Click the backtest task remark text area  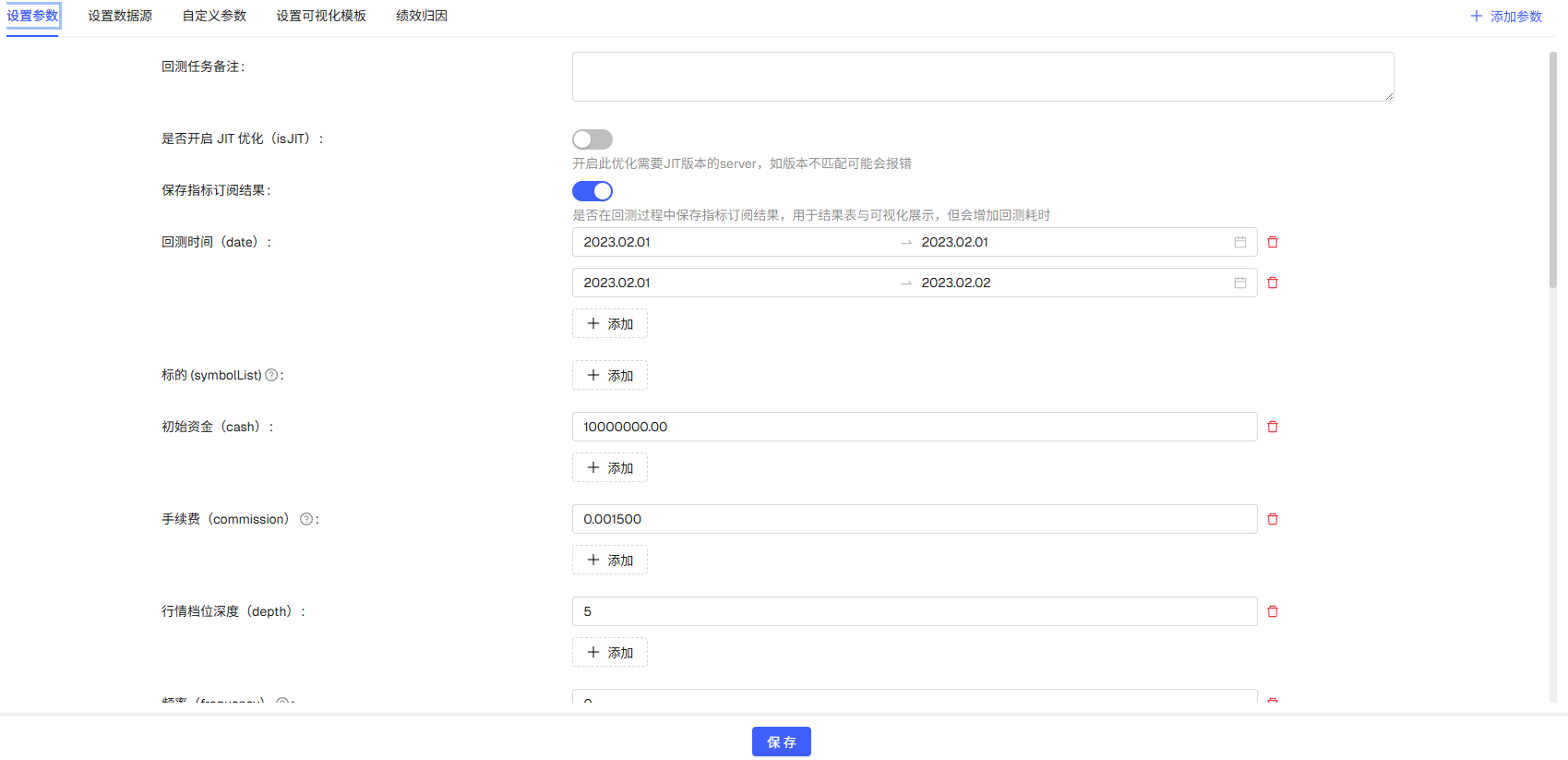coord(982,77)
